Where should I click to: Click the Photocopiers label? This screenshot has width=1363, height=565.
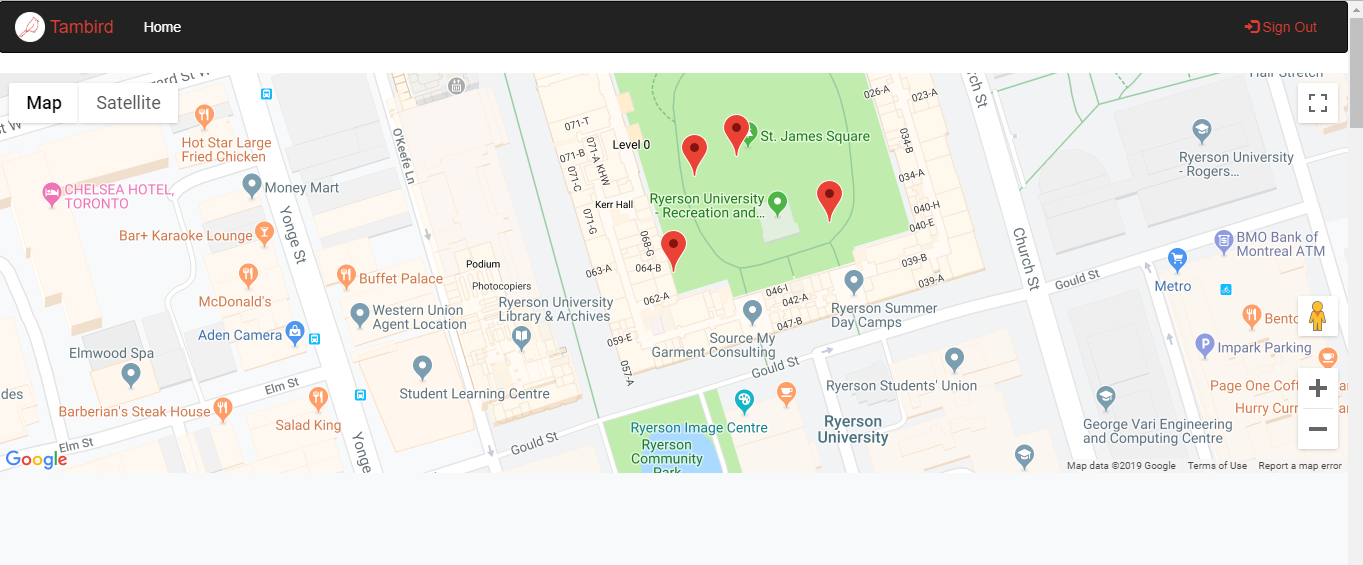point(501,286)
